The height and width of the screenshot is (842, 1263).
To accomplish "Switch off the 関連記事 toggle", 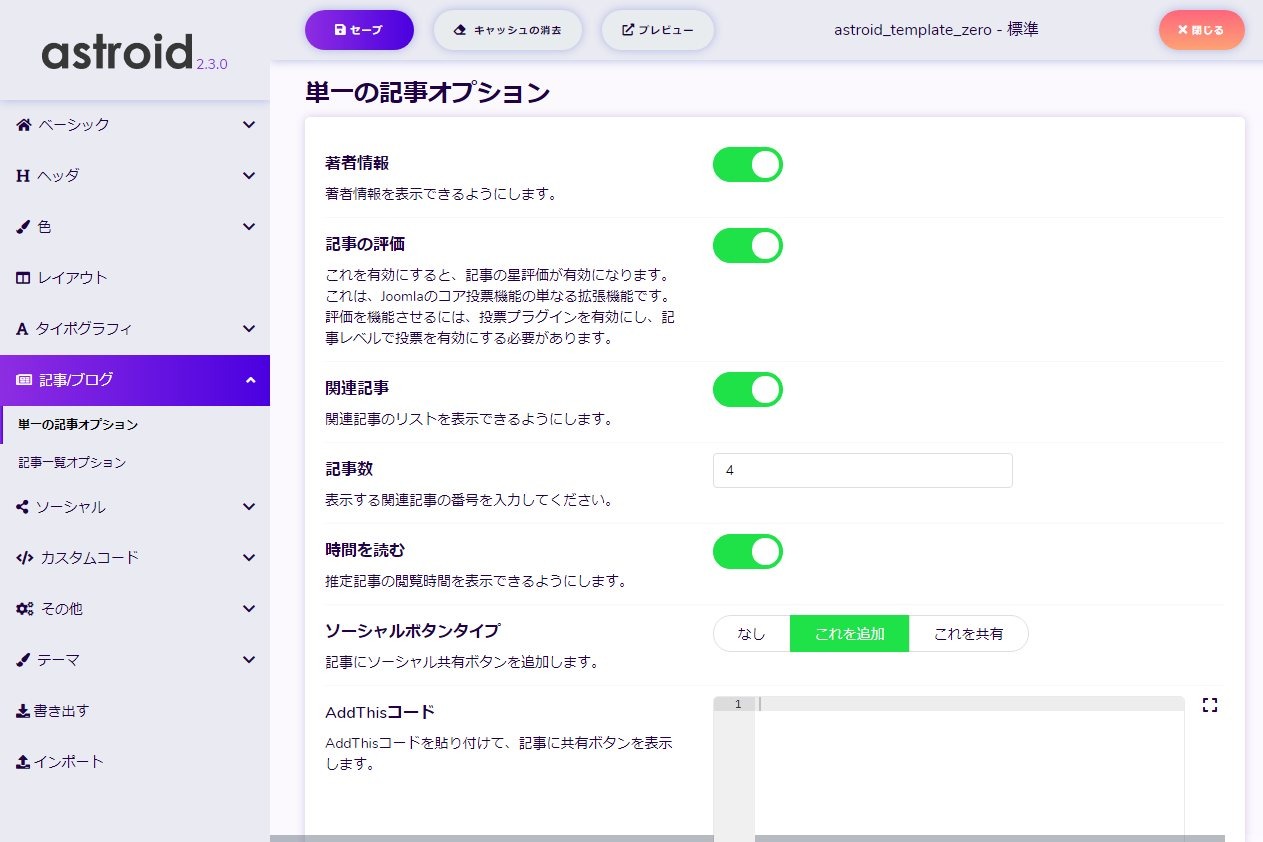I will point(747,390).
